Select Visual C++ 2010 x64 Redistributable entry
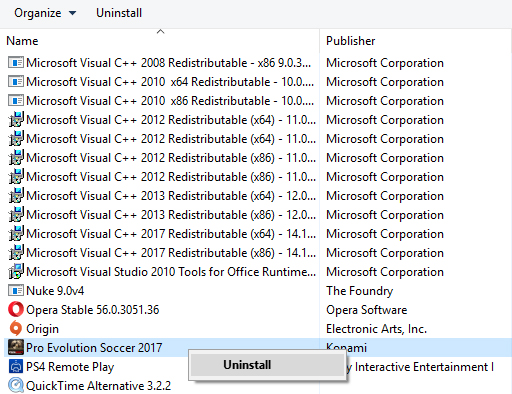This screenshot has height=394, width=512. (x=170, y=82)
